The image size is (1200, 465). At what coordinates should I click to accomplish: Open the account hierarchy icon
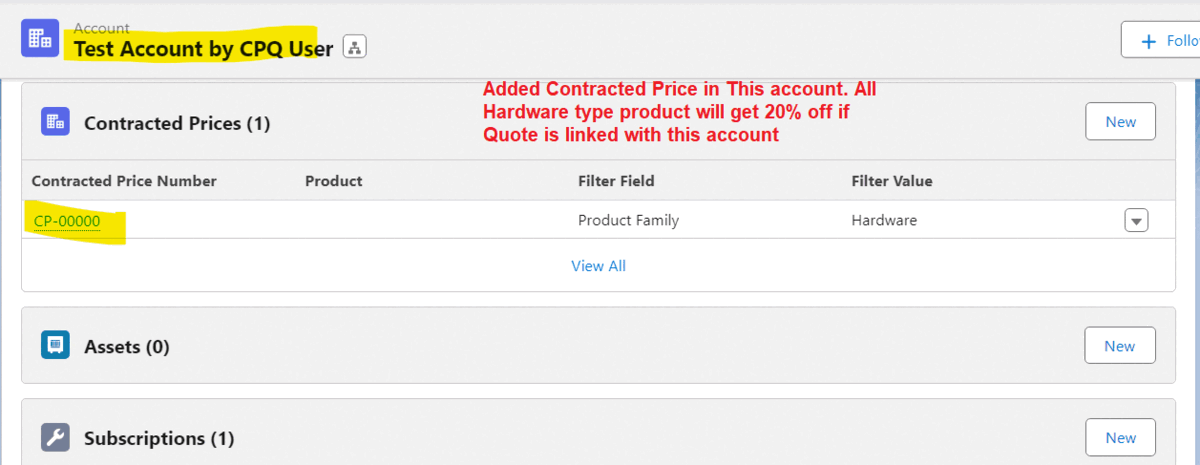point(355,47)
